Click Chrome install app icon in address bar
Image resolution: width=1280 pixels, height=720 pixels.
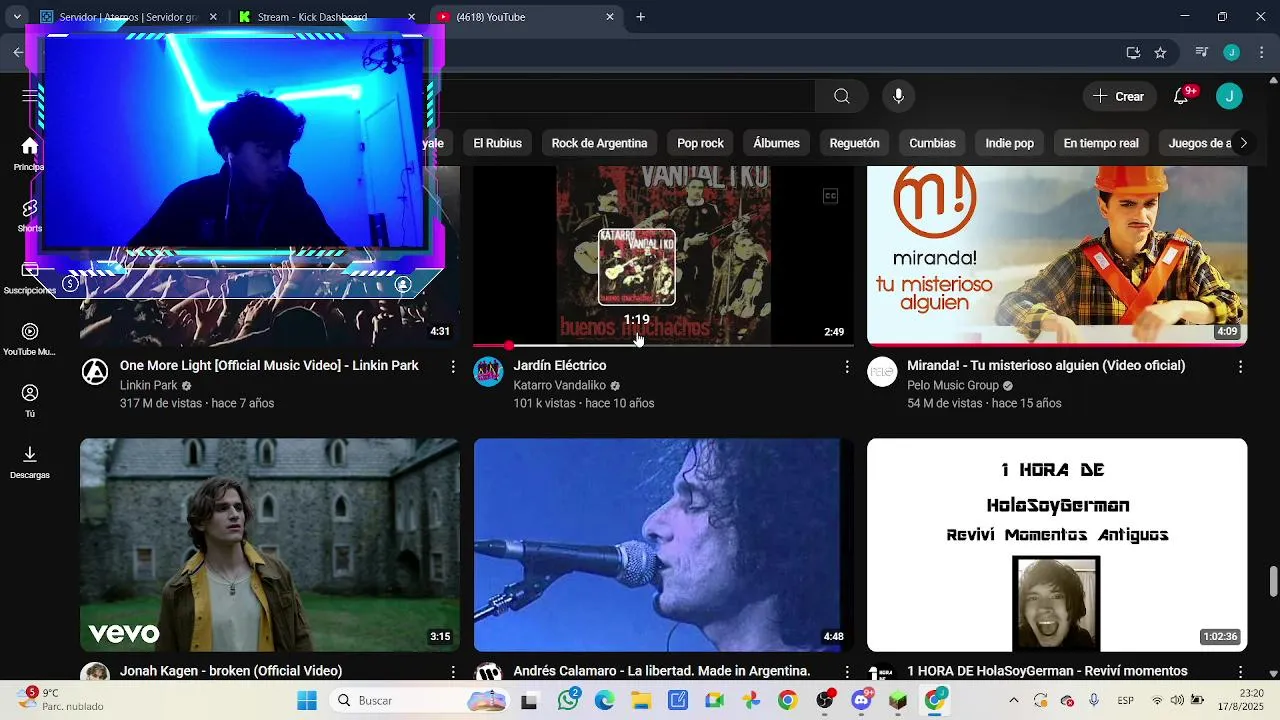1133,53
